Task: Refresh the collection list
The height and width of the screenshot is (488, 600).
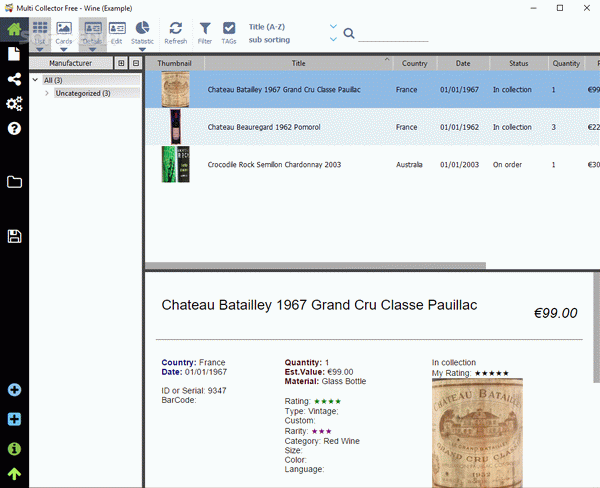Action: point(176,33)
